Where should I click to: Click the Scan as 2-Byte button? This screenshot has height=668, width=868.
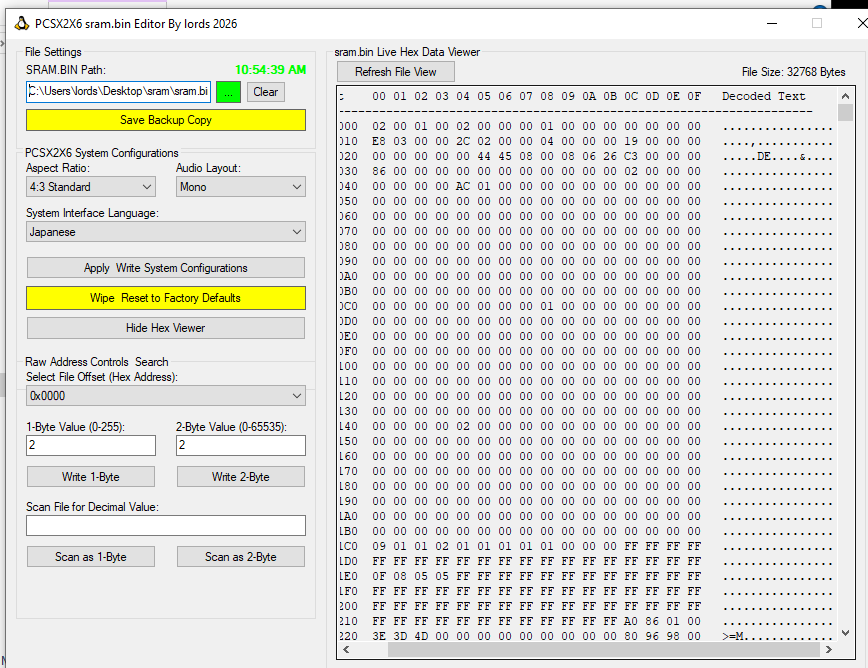point(241,557)
